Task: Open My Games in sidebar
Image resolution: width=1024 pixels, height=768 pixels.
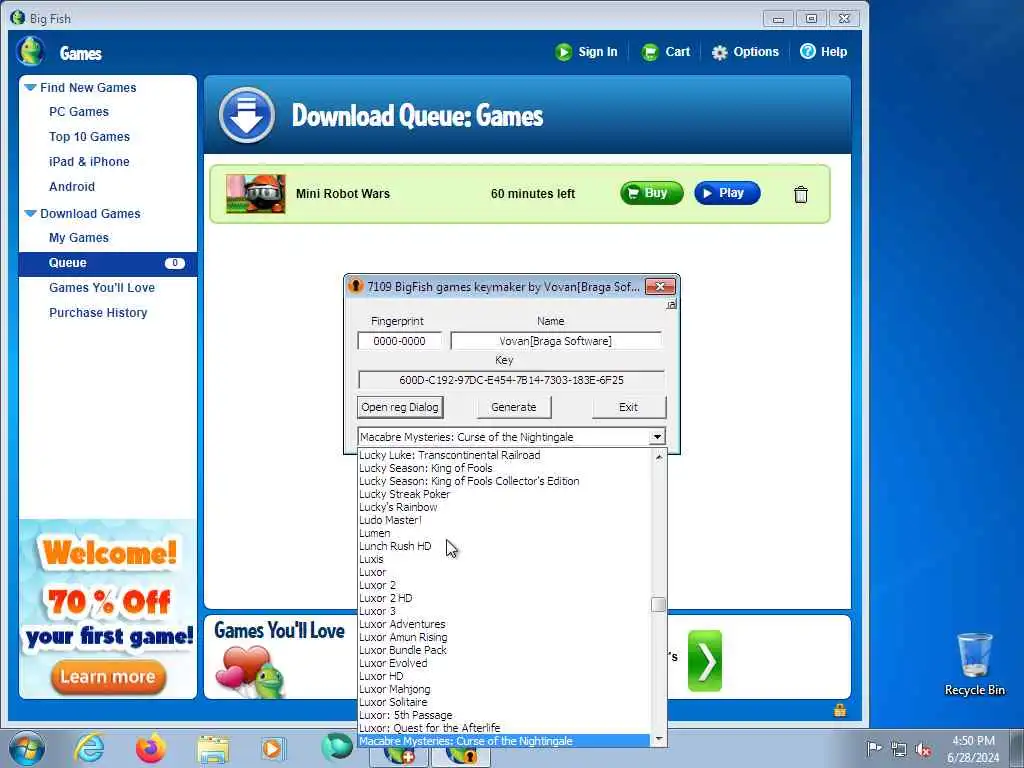Action: pos(78,238)
